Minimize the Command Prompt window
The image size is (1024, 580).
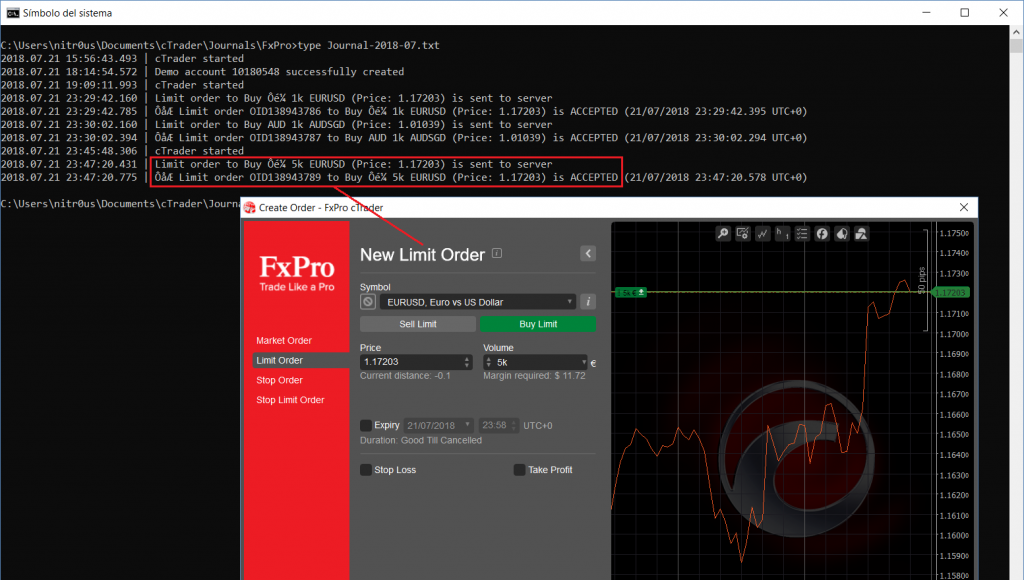tap(927, 12)
